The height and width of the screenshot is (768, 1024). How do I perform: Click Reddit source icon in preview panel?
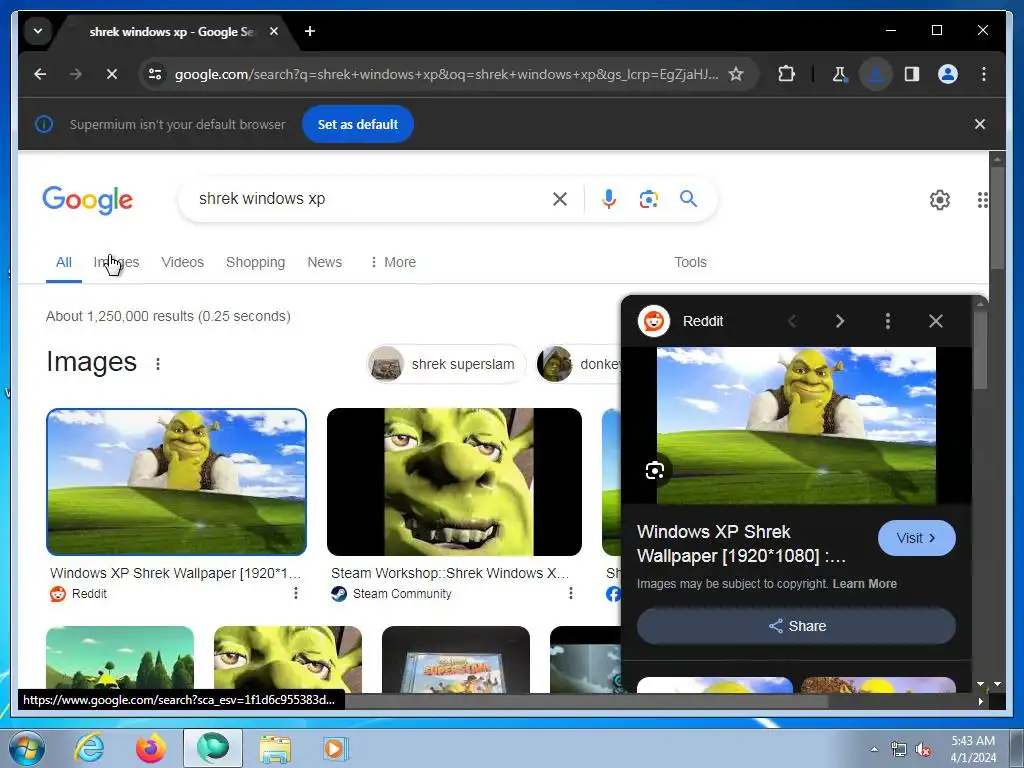click(654, 321)
